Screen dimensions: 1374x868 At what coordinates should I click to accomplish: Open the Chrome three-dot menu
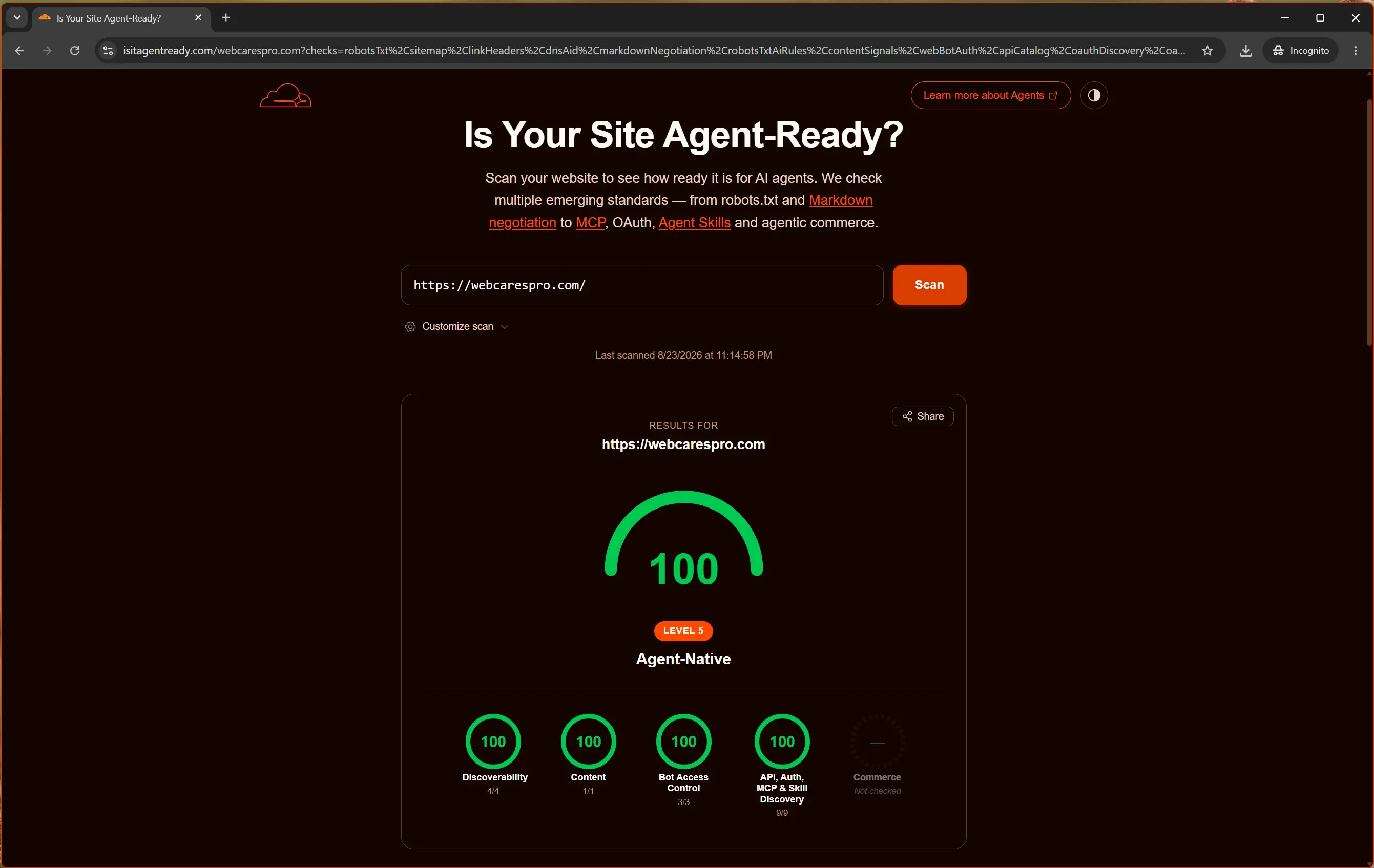(1355, 51)
